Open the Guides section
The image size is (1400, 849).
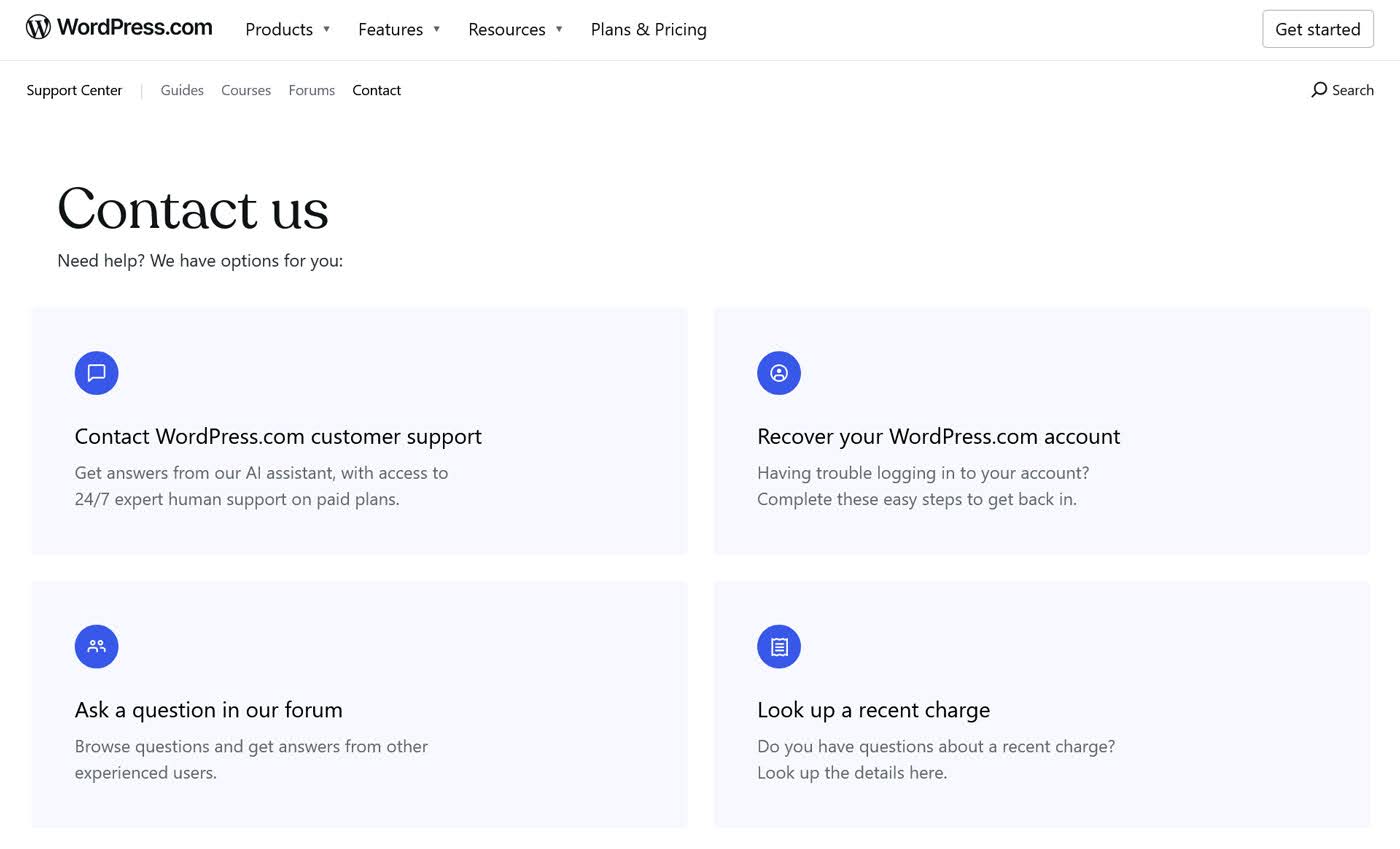(182, 90)
